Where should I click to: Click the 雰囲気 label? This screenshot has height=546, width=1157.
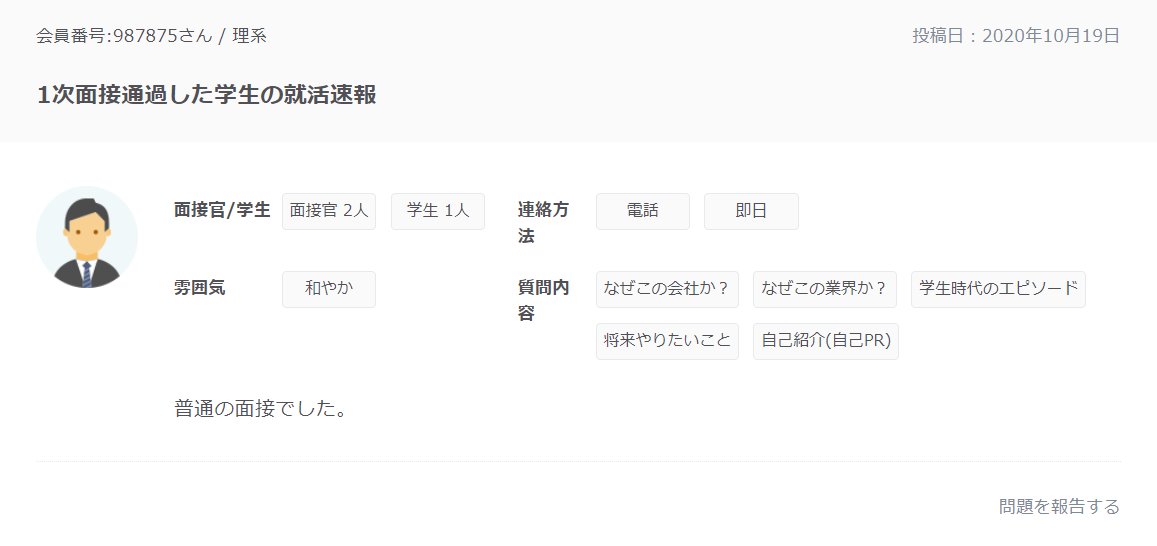[x=200, y=288]
